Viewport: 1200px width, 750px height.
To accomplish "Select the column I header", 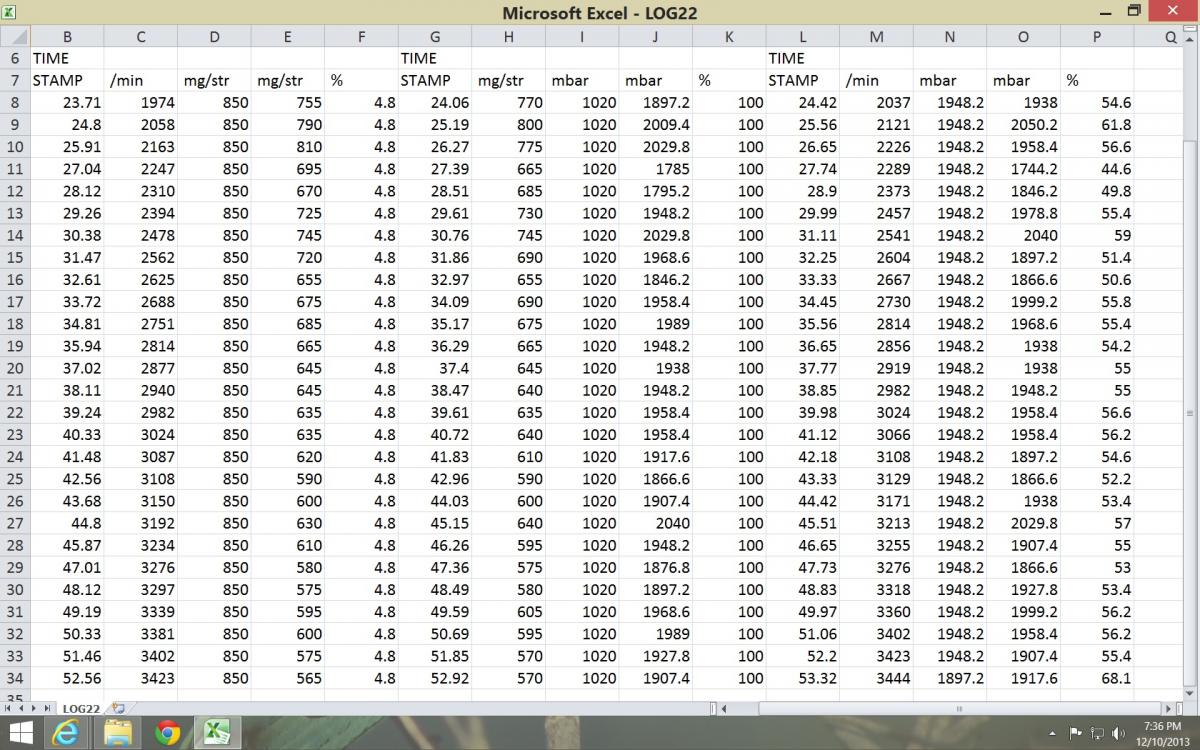I will click(582, 37).
